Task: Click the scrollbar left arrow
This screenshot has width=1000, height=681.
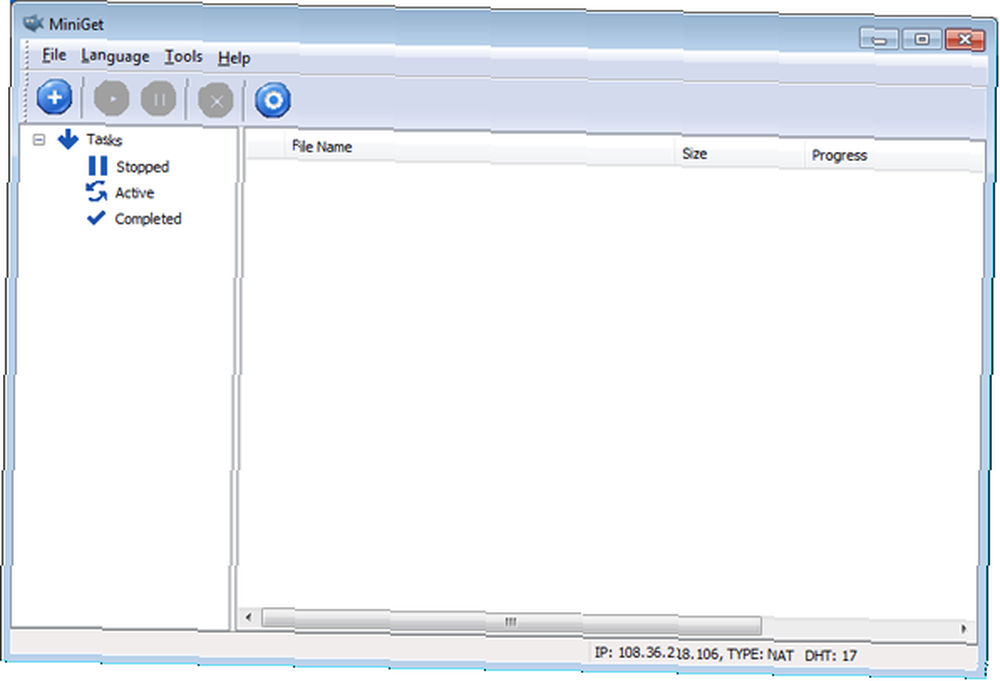Action: click(x=249, y=617)
